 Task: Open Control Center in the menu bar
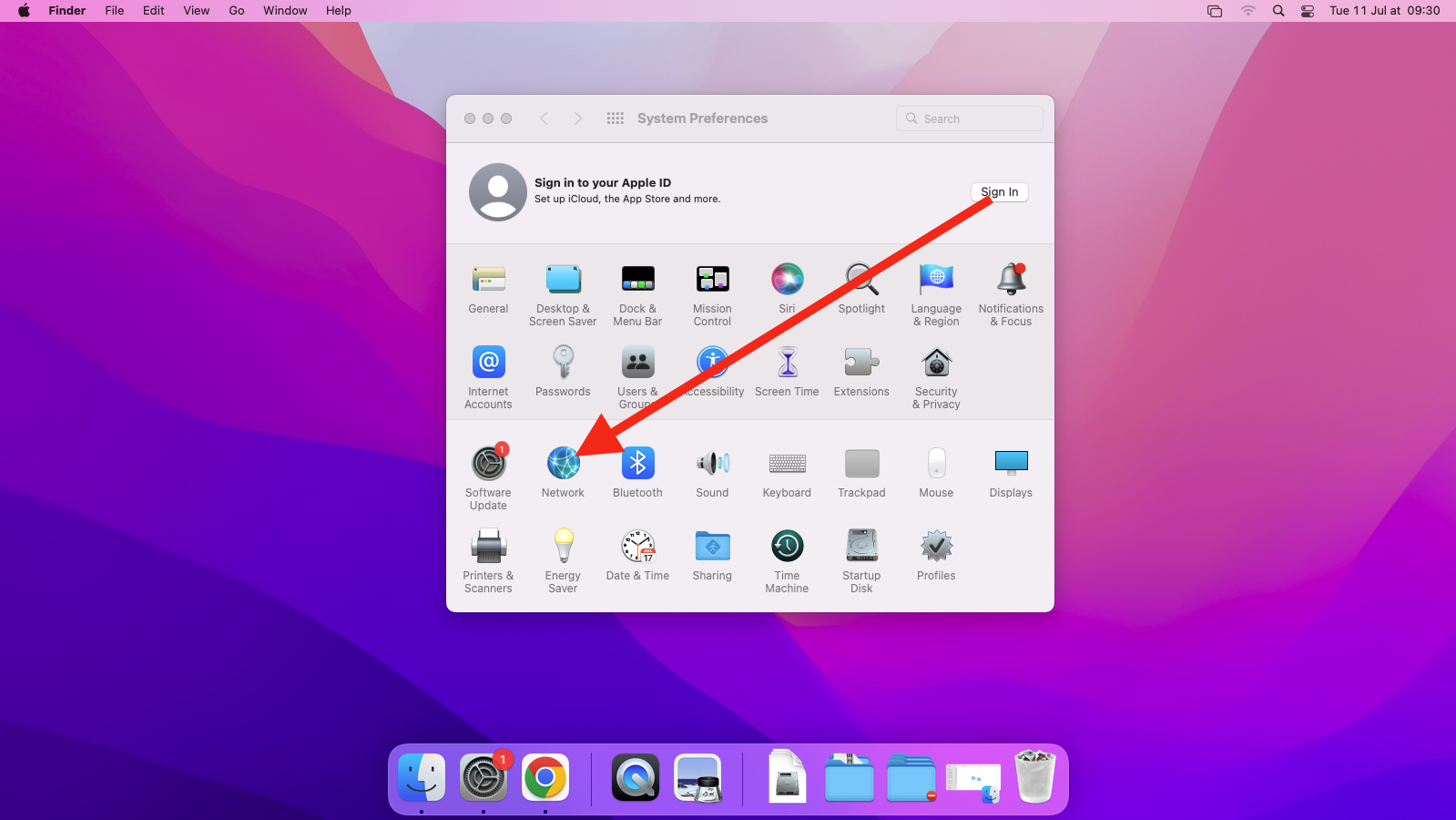click(1308, 11)
